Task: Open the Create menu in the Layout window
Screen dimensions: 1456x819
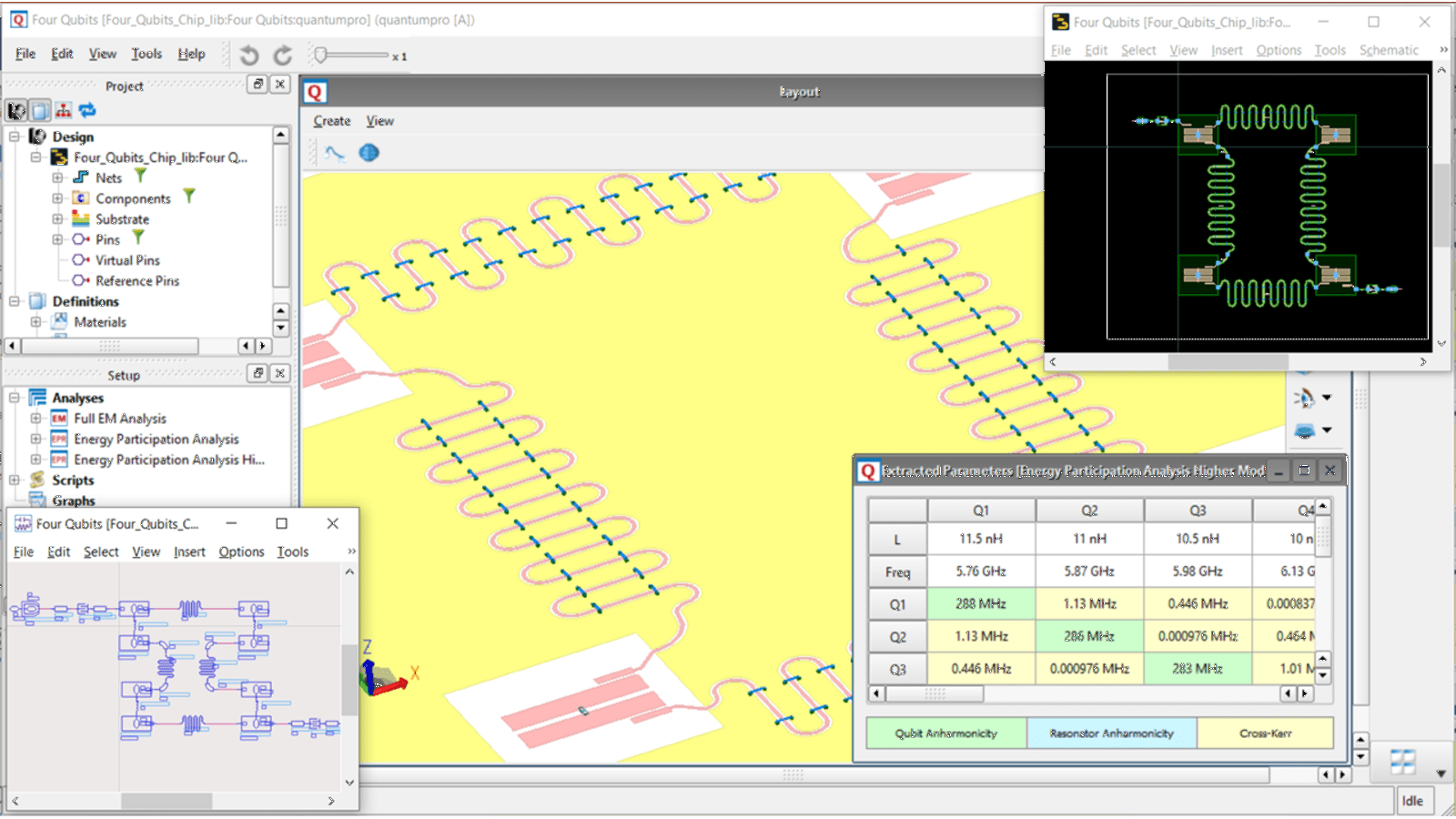Action: coord(331,120)
